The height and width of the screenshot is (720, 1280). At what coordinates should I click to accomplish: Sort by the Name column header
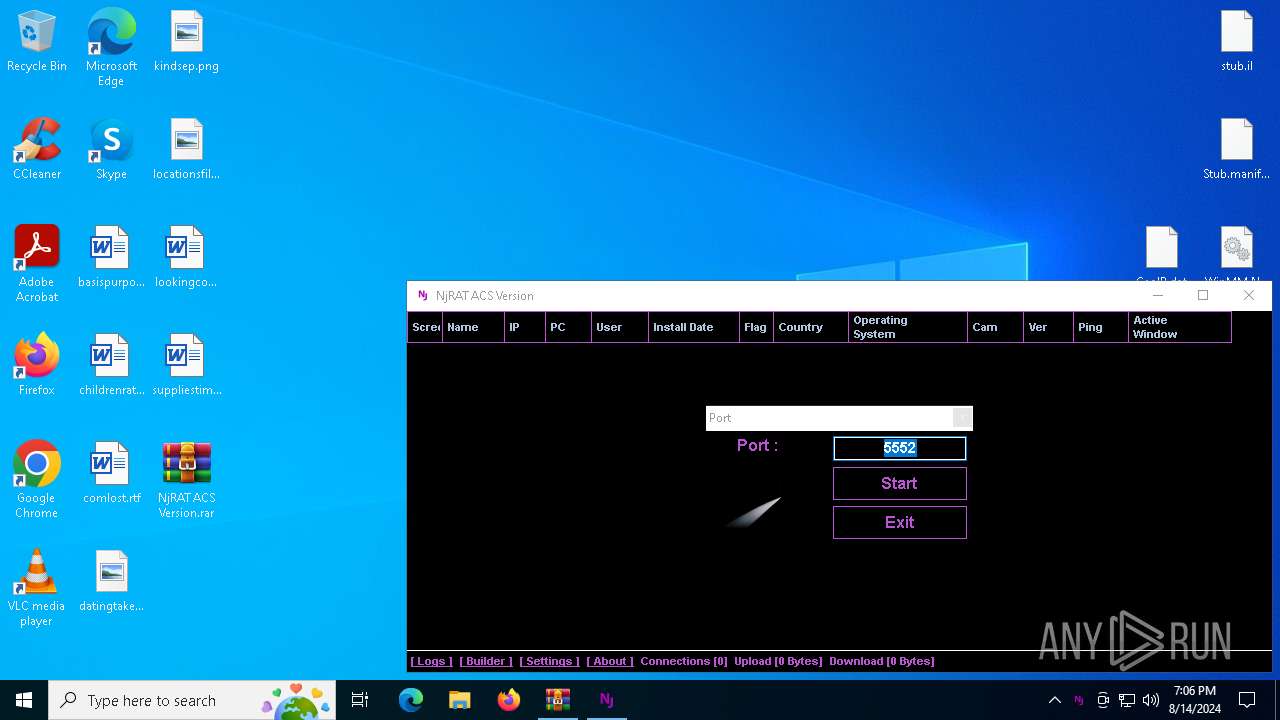click(472, 327)
